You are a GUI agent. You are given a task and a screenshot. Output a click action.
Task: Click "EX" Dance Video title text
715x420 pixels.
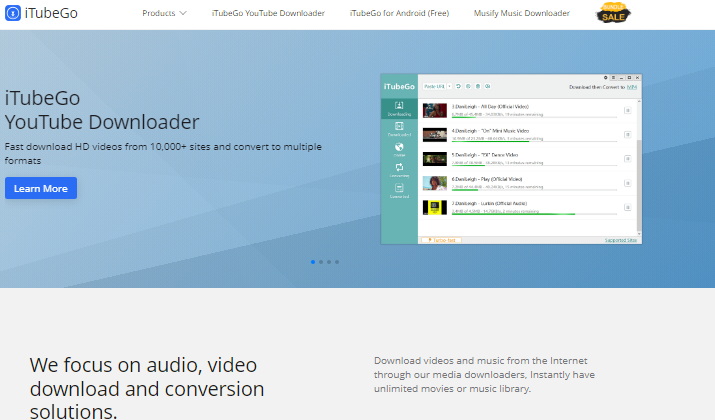(x=485, y=155)
